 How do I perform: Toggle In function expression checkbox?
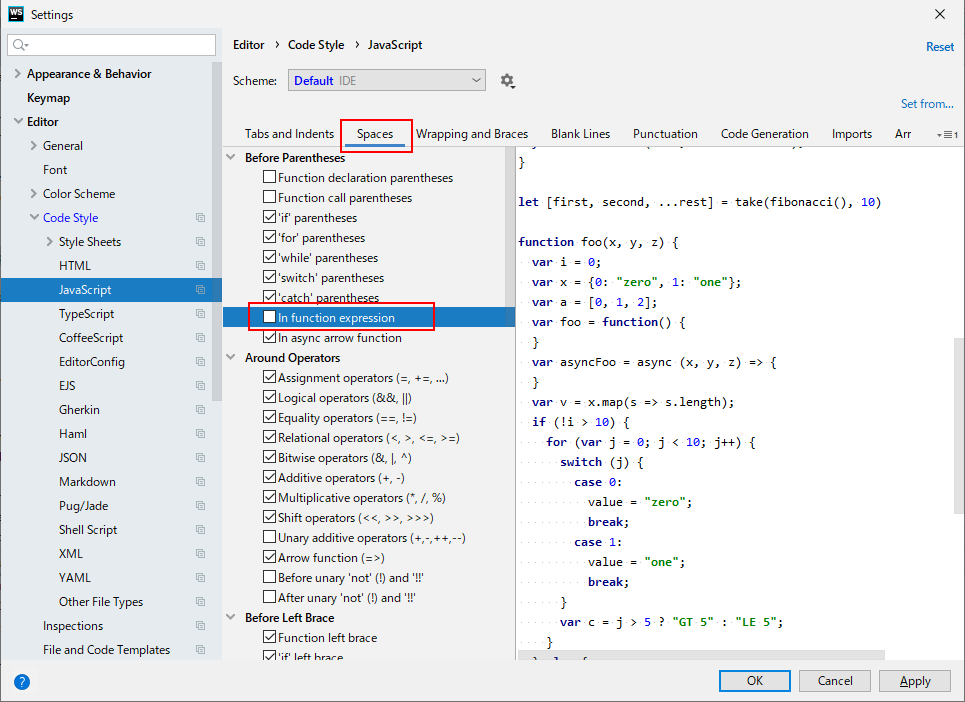tap(269, 317)
